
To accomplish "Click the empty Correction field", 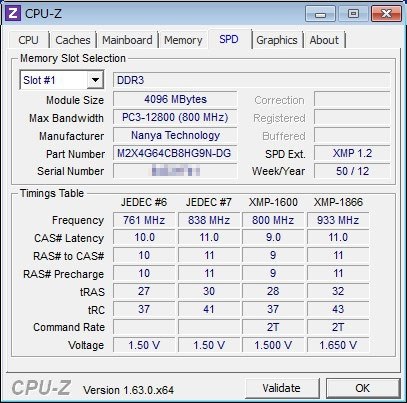I will (x=352, y=99).
